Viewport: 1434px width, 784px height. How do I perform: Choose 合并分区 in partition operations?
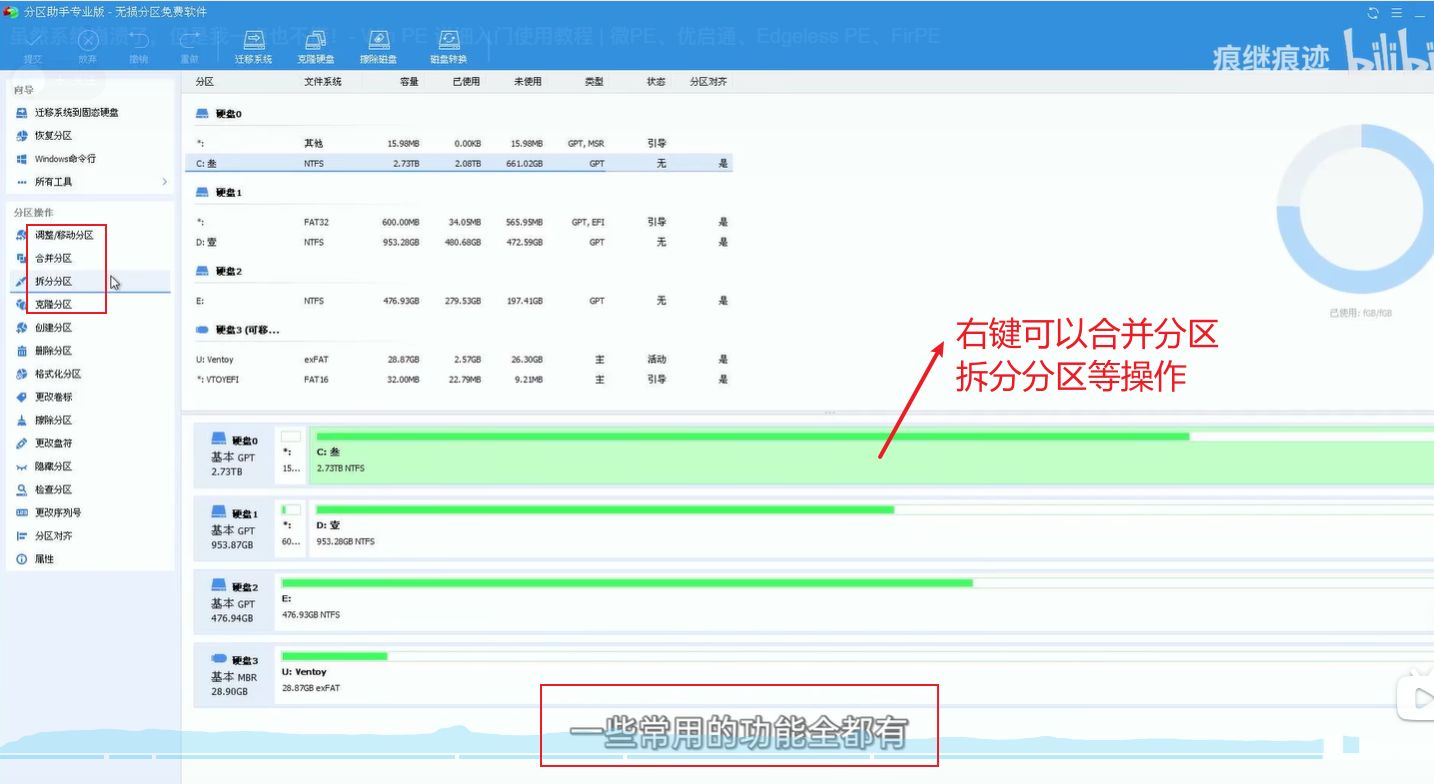point(53,258)
